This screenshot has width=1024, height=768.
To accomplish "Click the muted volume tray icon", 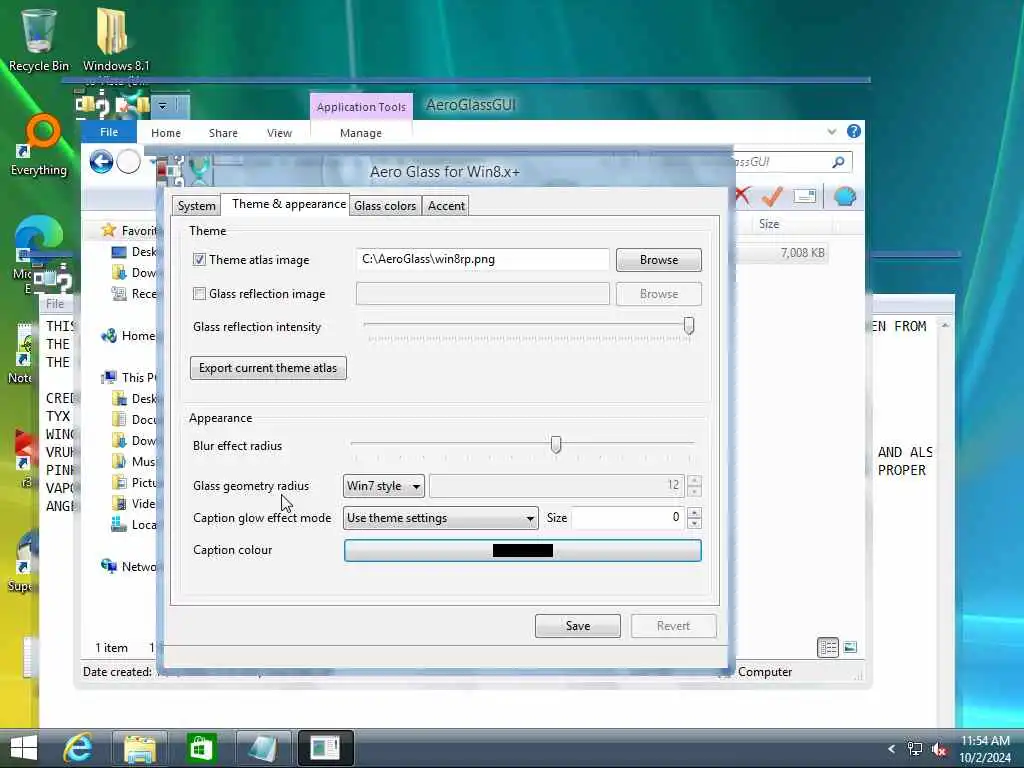I will click(x=940, y=750).
